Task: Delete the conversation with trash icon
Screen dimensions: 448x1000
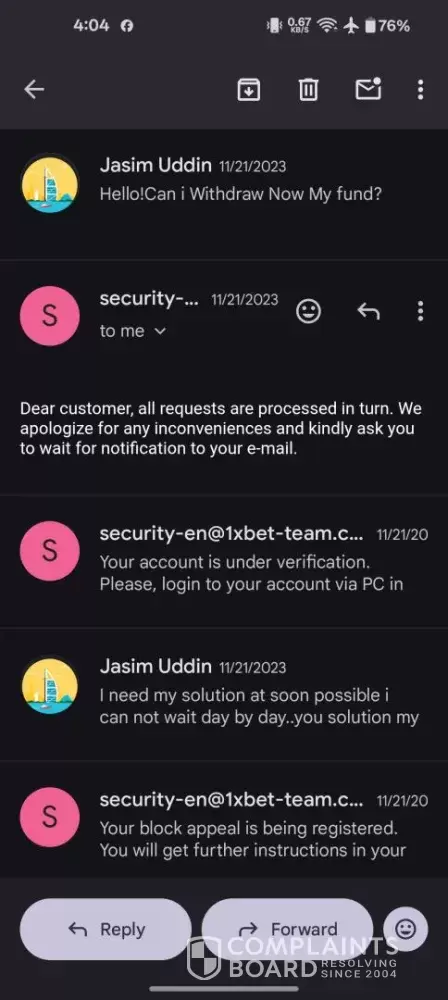Action: coord(308,89)
